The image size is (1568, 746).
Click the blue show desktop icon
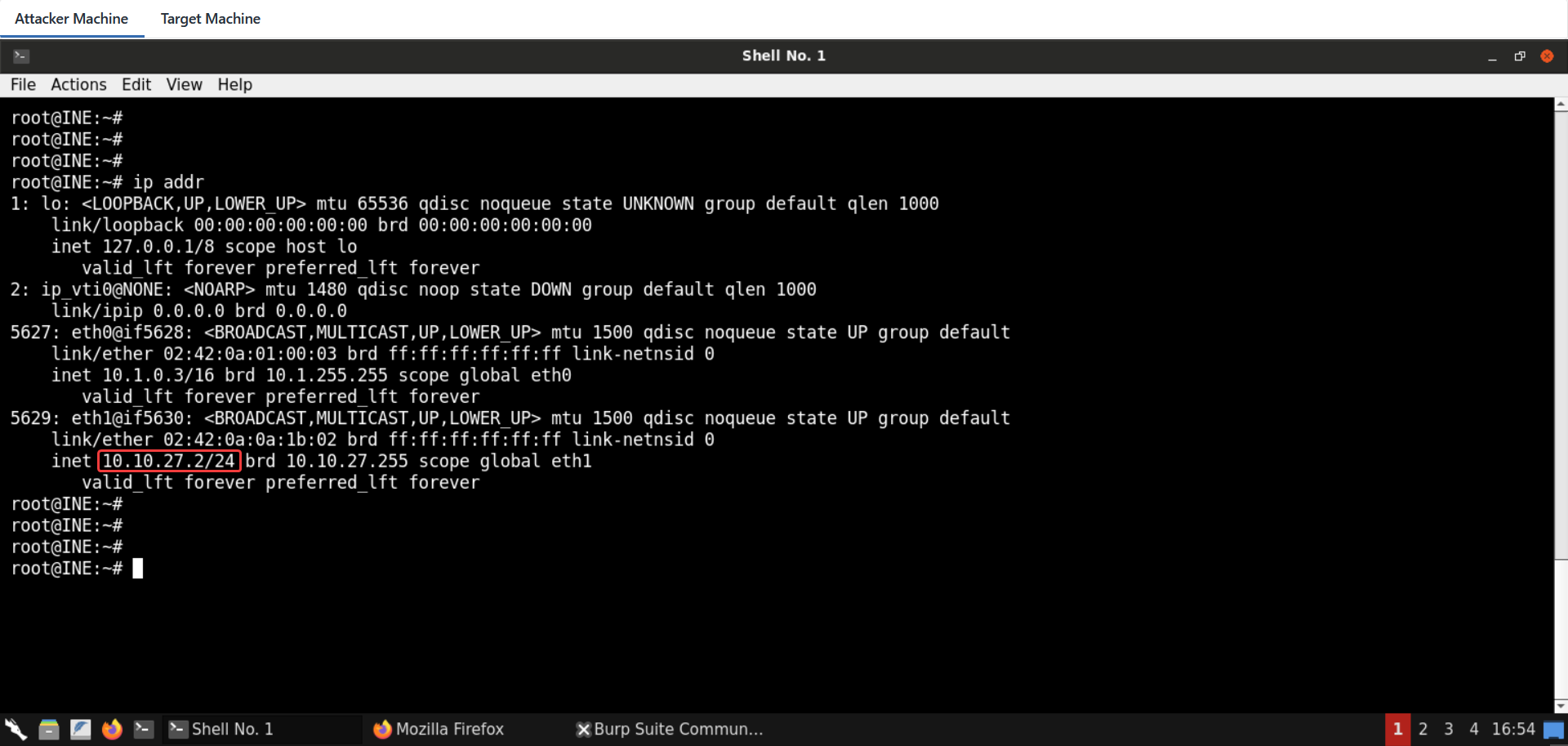coord(1553,730)
